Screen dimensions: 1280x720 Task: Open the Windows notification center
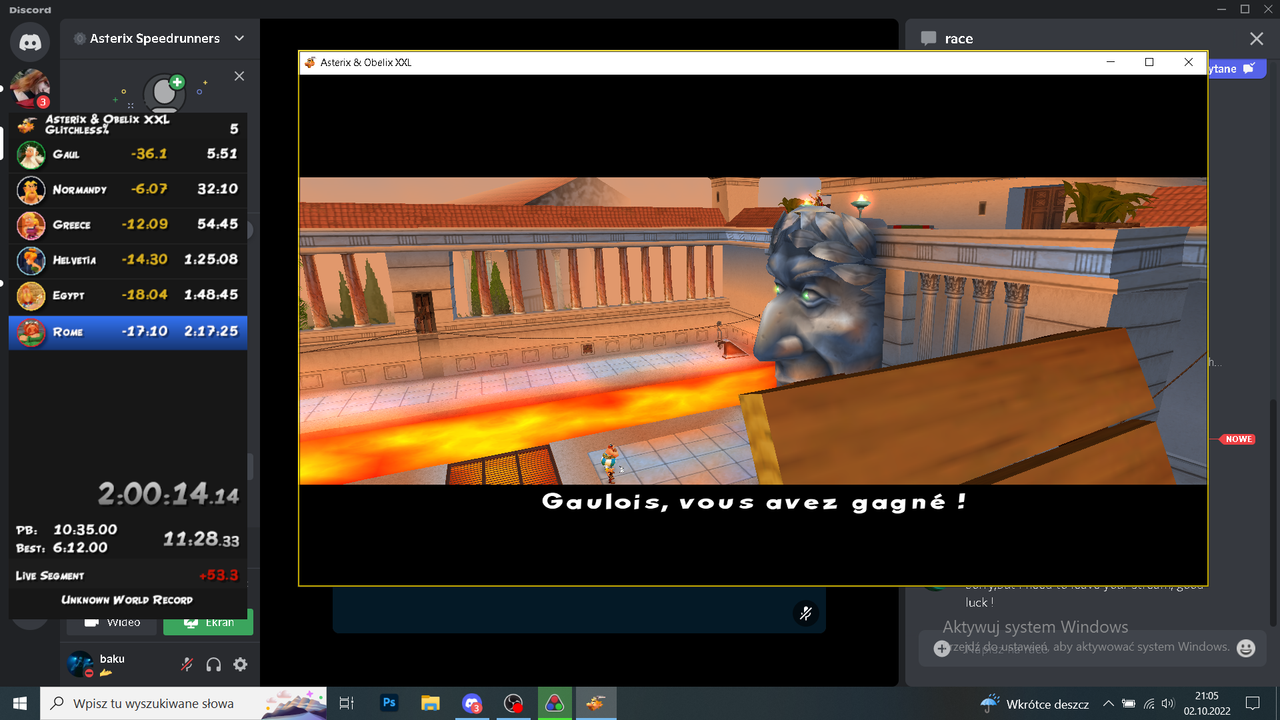tap(1252, 703)
